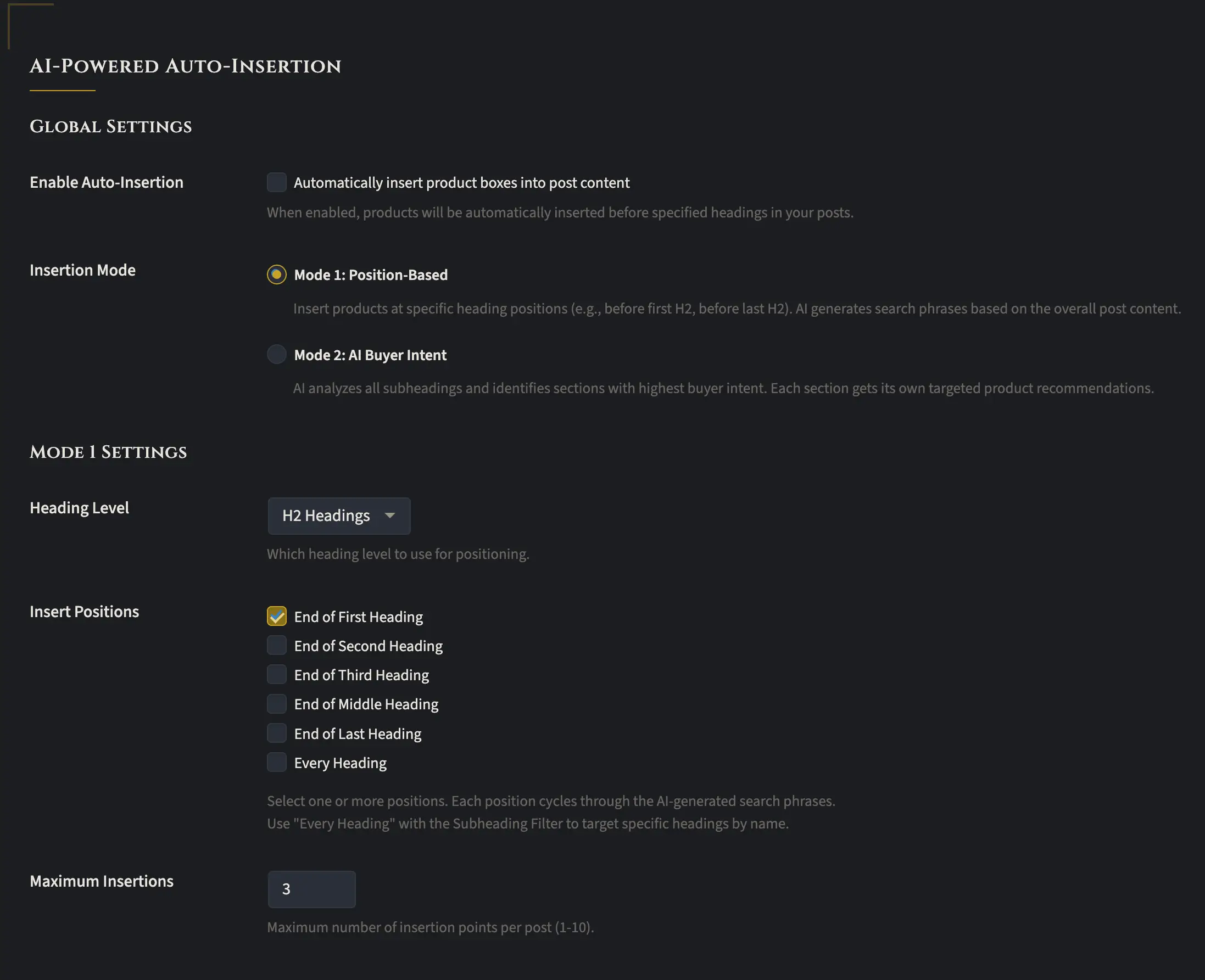Enable the End of Middle Heading checkbox

276,704
